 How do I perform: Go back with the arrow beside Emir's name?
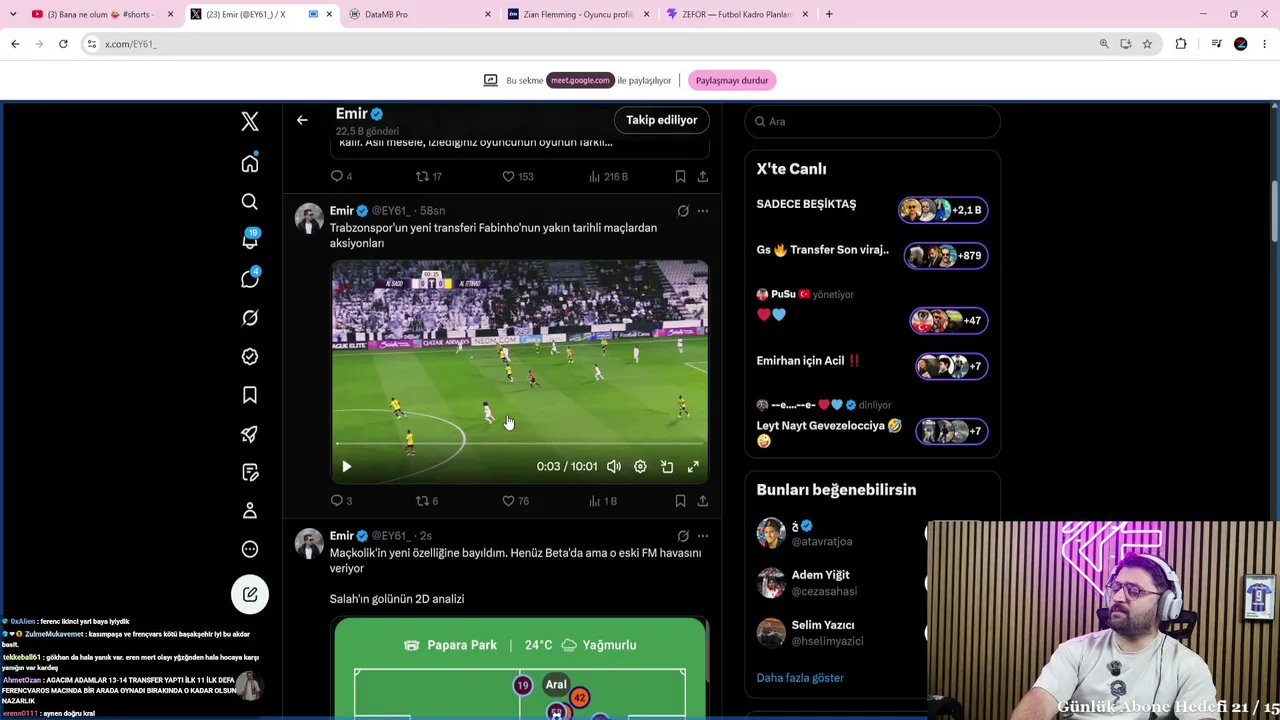tap(302, 120)
